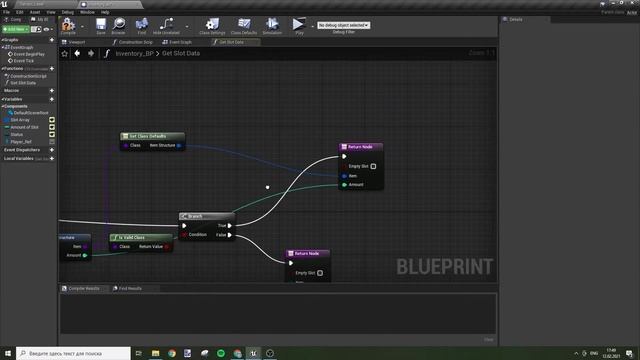Add a new function with plus icon

click(52, 69)
